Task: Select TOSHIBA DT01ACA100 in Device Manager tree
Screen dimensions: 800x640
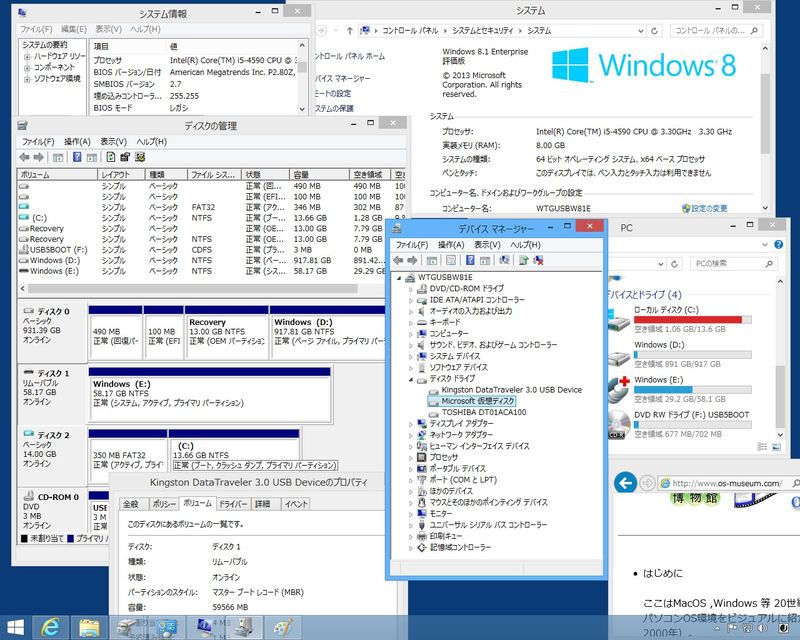Action: [x=484, y=412]
